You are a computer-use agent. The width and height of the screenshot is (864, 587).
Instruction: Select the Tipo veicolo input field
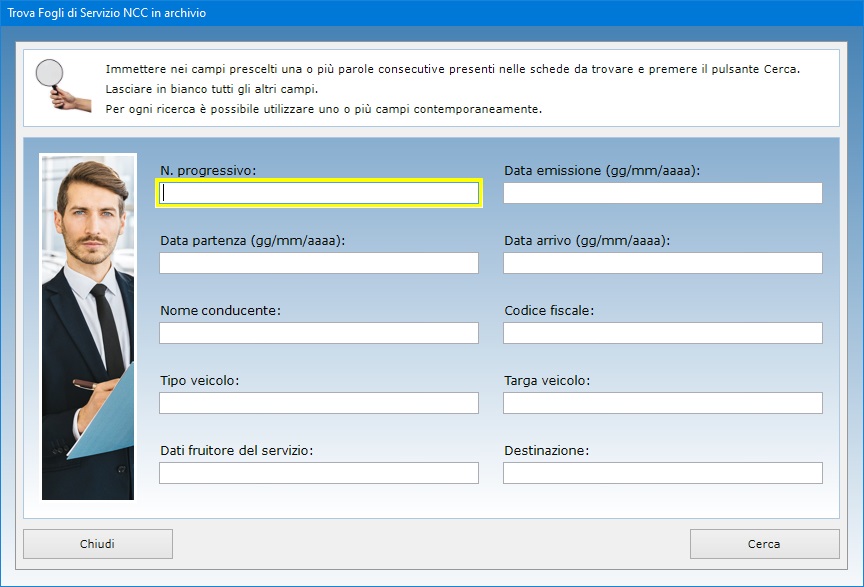pos(319,403)
